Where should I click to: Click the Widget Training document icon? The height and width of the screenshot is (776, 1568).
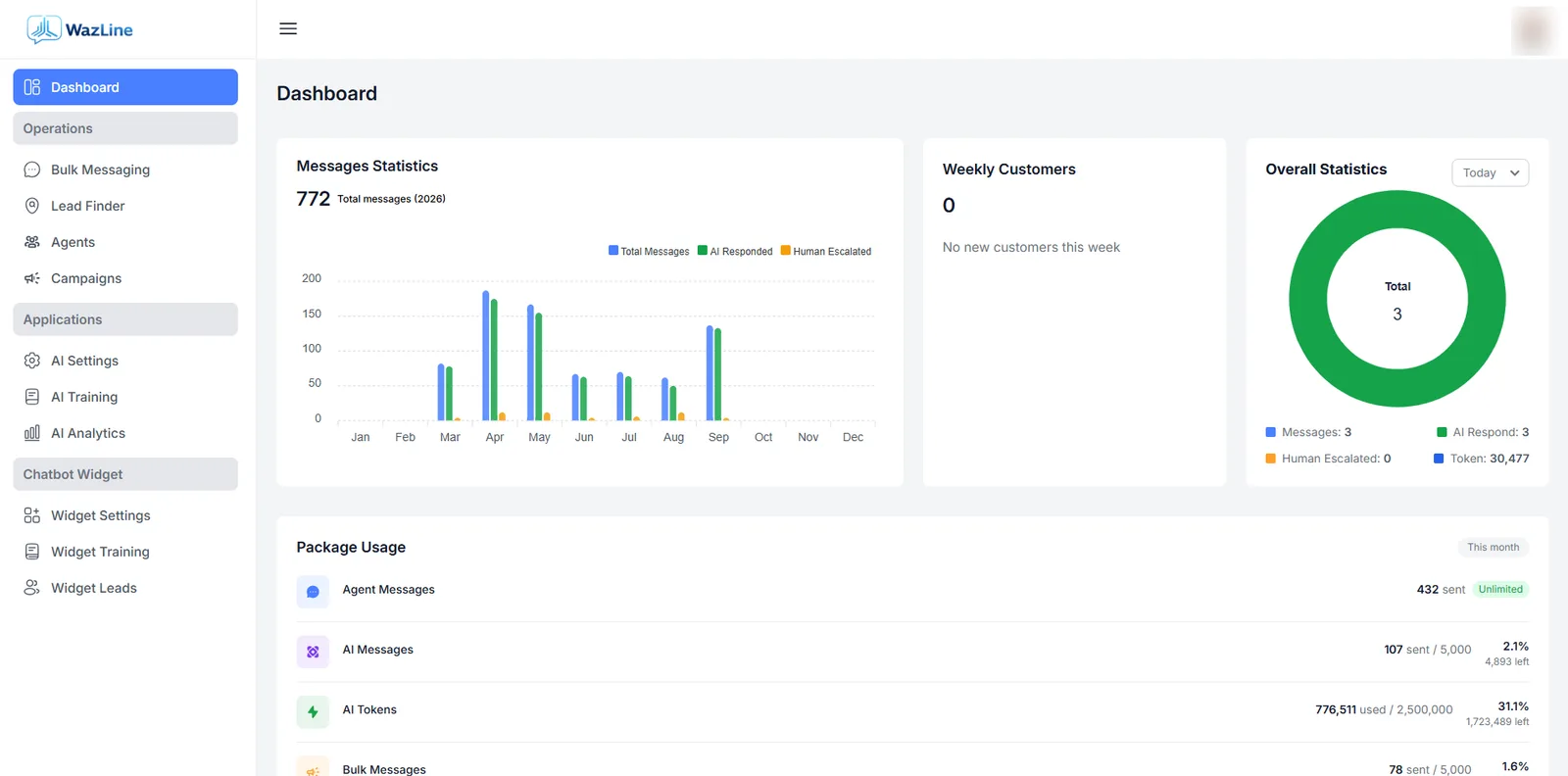pyautogui.click(x=32, y=552)
